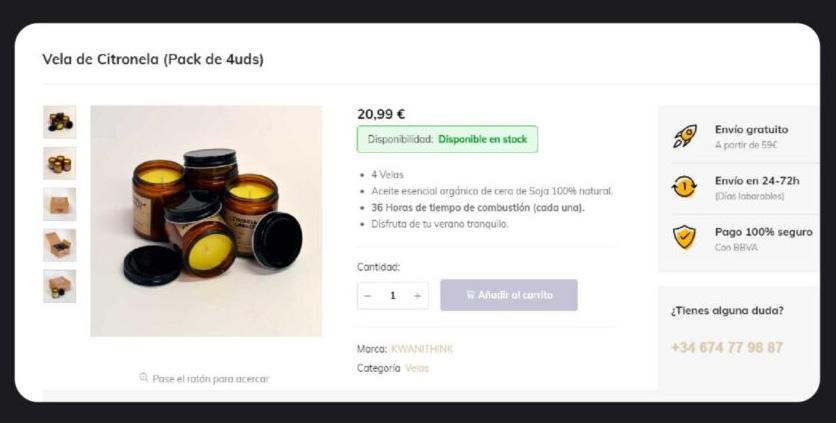This screenshot has height=423, width=836.
Task: Add the candle pack to the cart
Action: [509, 295]
